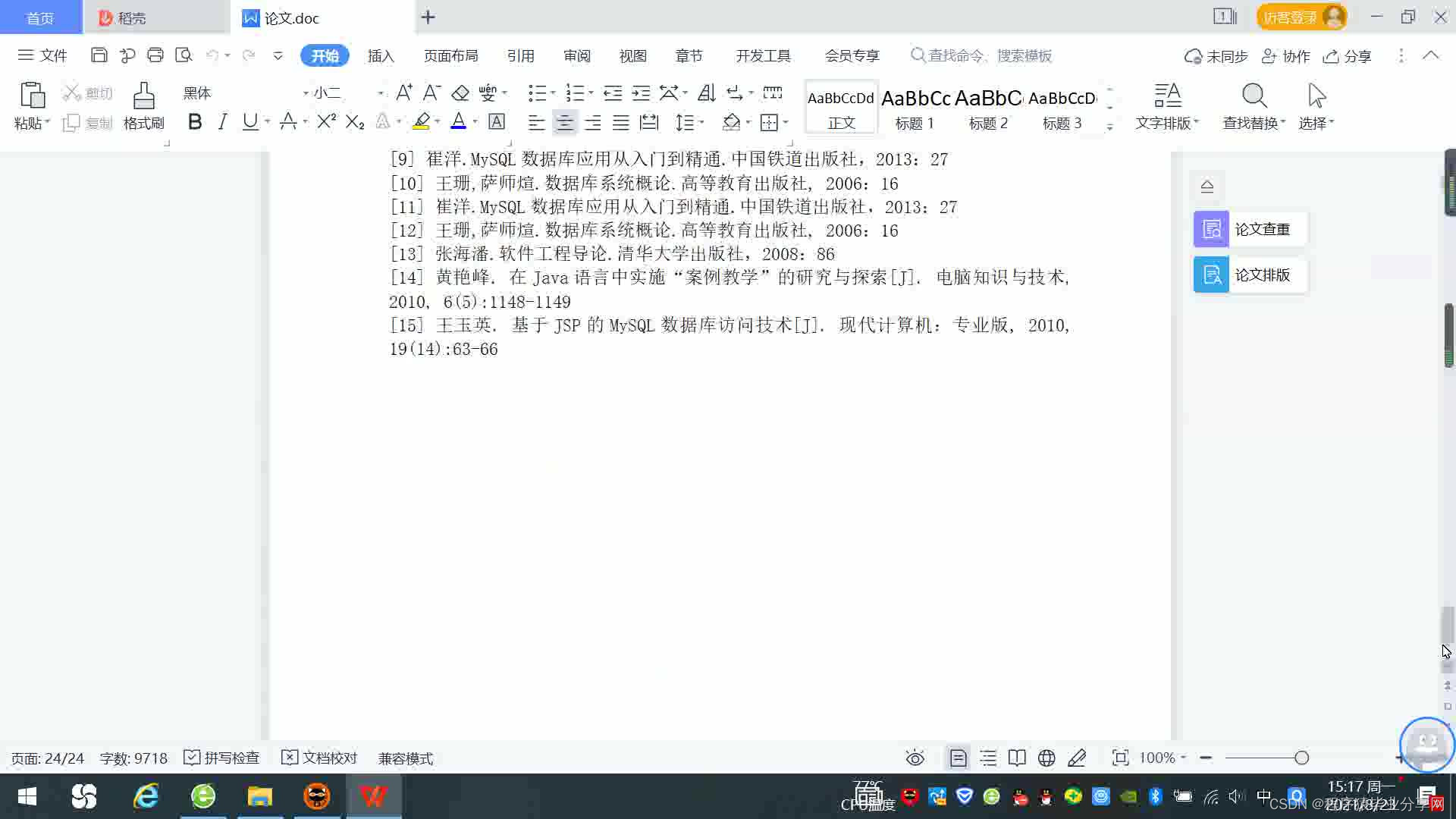Click the print icon in quick toolbar

[x=155, y=55]
